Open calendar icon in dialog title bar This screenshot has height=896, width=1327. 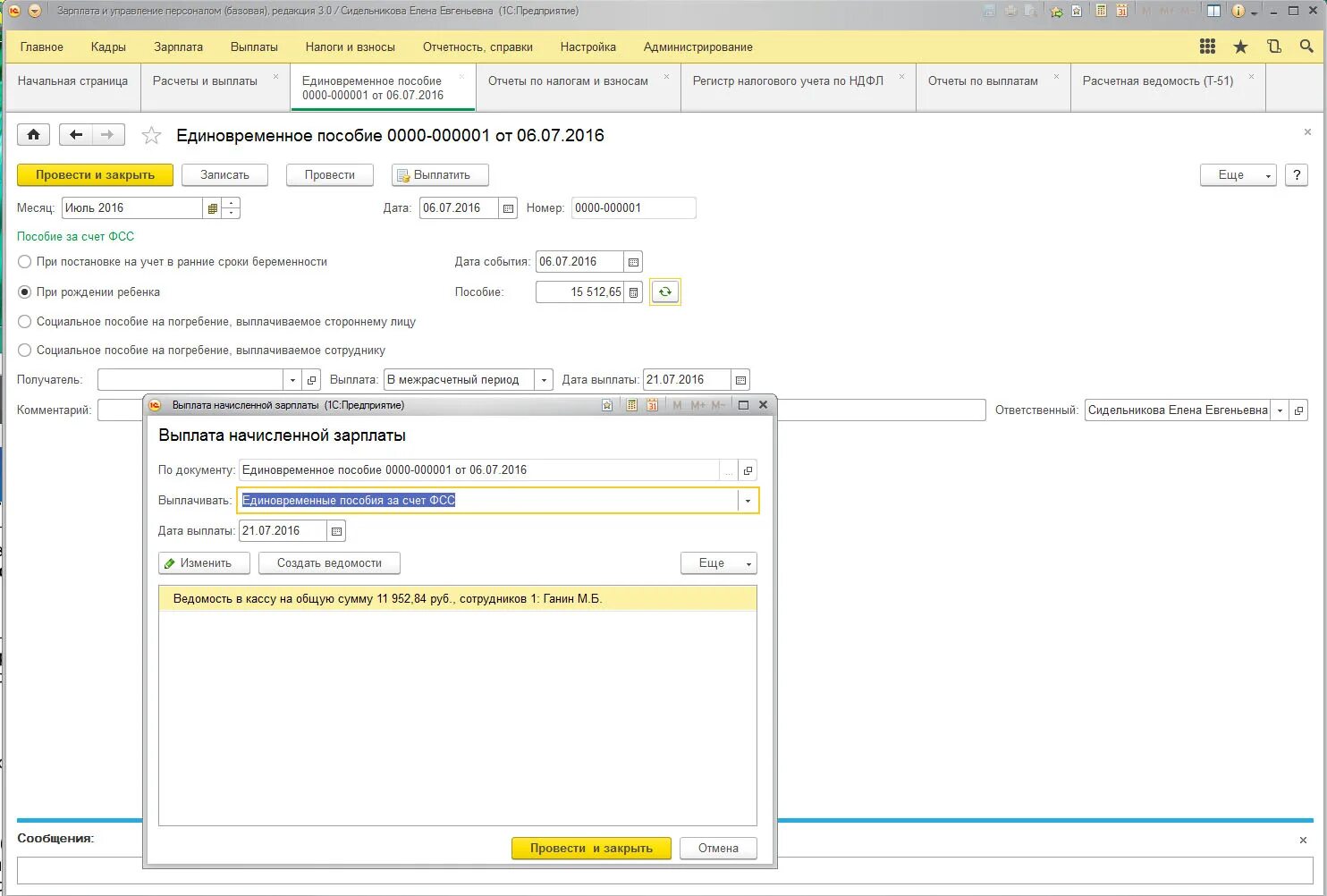coord(652,405)
